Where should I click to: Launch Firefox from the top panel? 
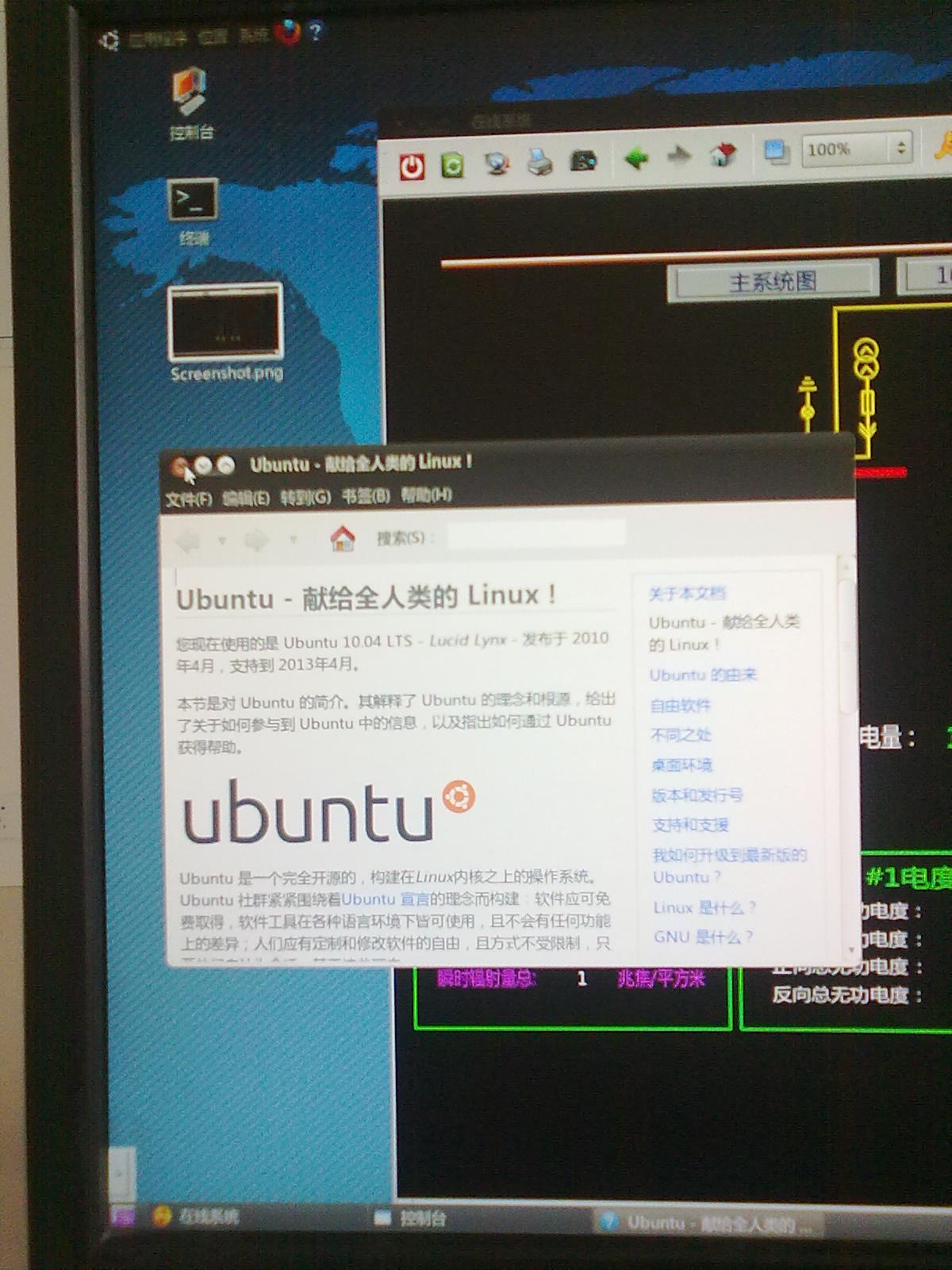pyautogui.click(x=287, y=33)
